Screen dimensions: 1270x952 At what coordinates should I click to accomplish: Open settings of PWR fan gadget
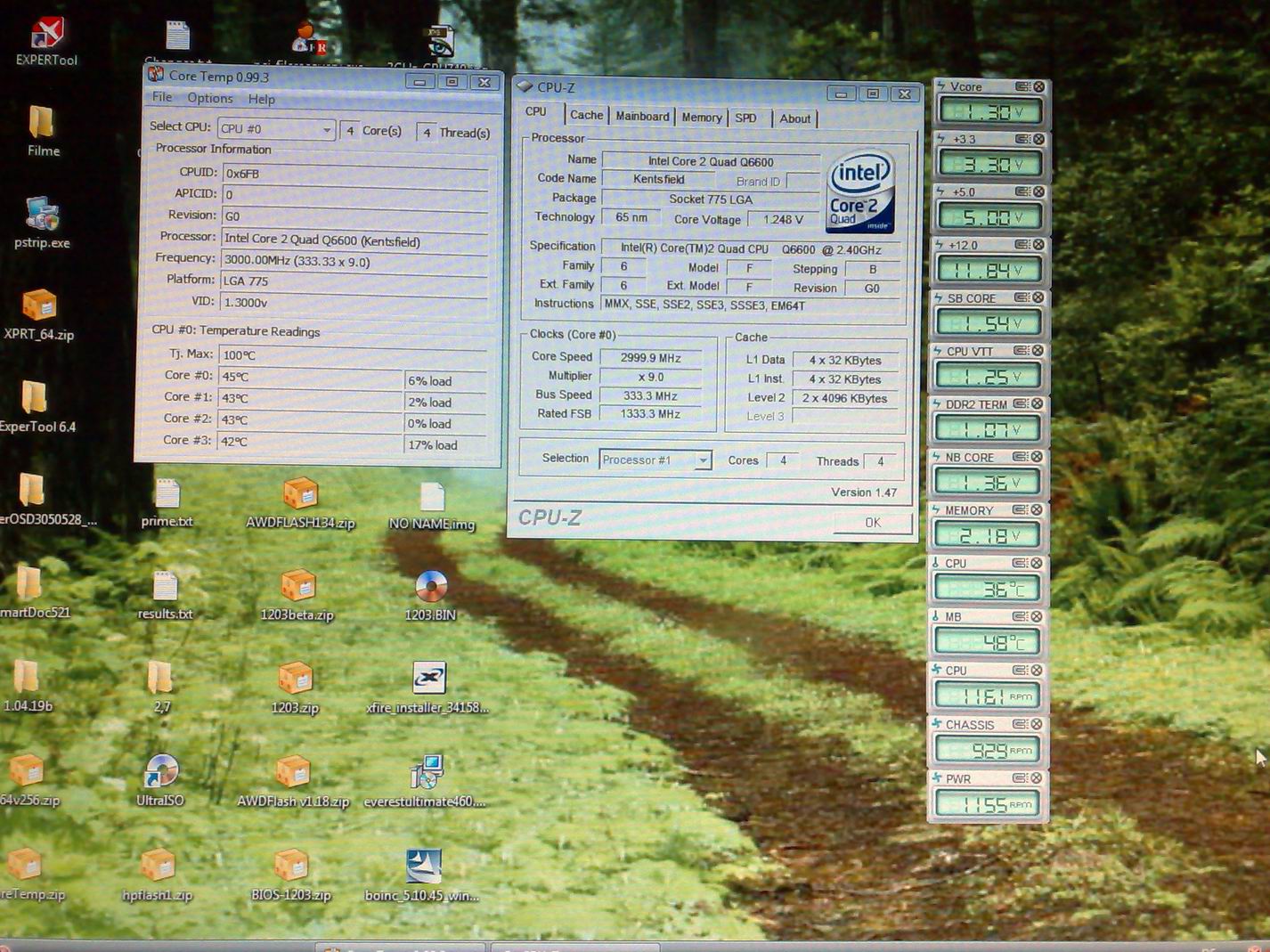[1021, 778]
